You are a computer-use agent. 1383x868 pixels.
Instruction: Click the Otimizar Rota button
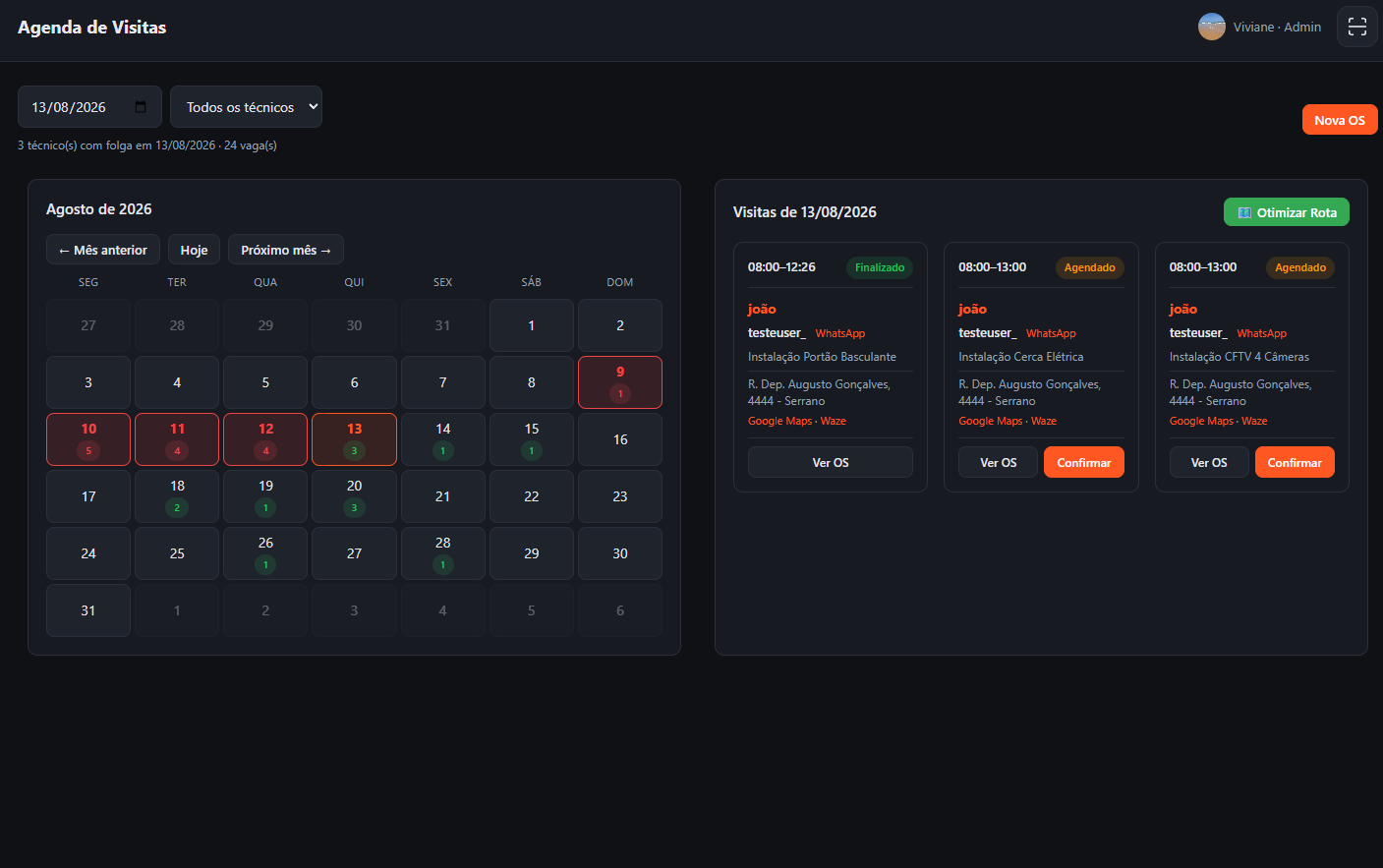tap(1286, 212)
